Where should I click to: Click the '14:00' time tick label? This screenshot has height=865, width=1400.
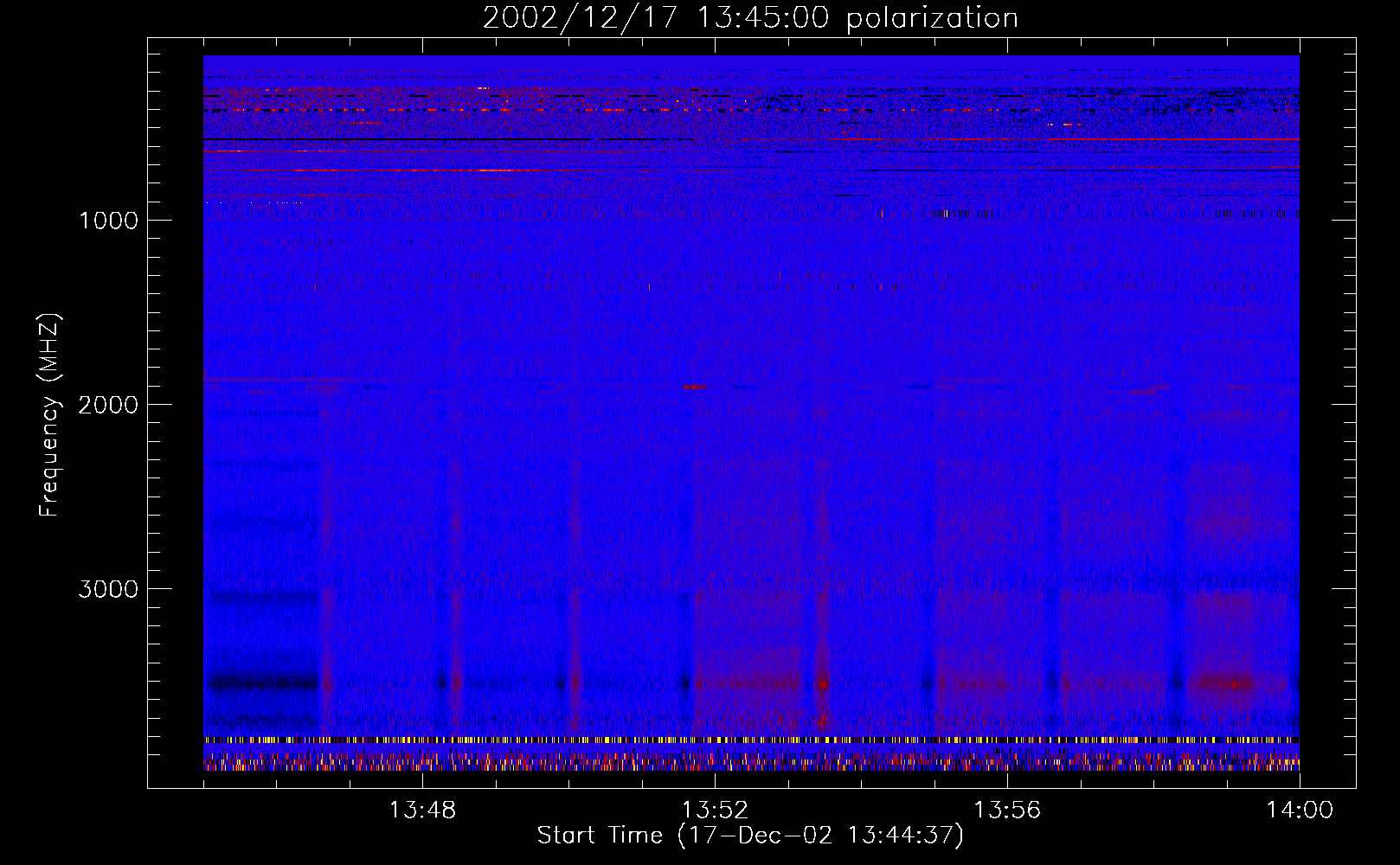tap(1300, 811)
